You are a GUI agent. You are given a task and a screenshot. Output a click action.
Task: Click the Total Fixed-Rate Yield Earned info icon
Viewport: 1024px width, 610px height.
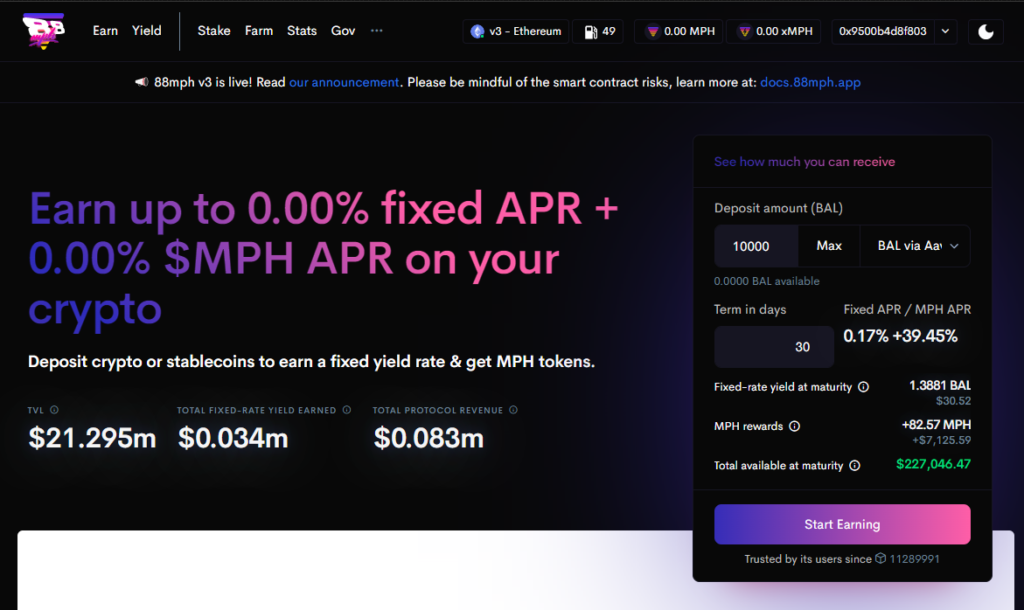point(347,409)
